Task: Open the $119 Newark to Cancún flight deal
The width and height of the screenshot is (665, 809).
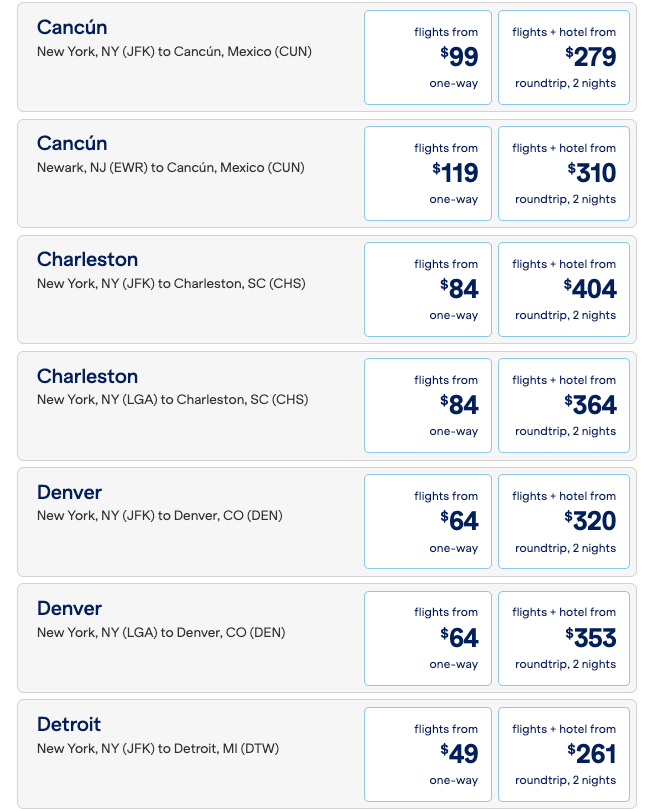Action: coord(427,173)
